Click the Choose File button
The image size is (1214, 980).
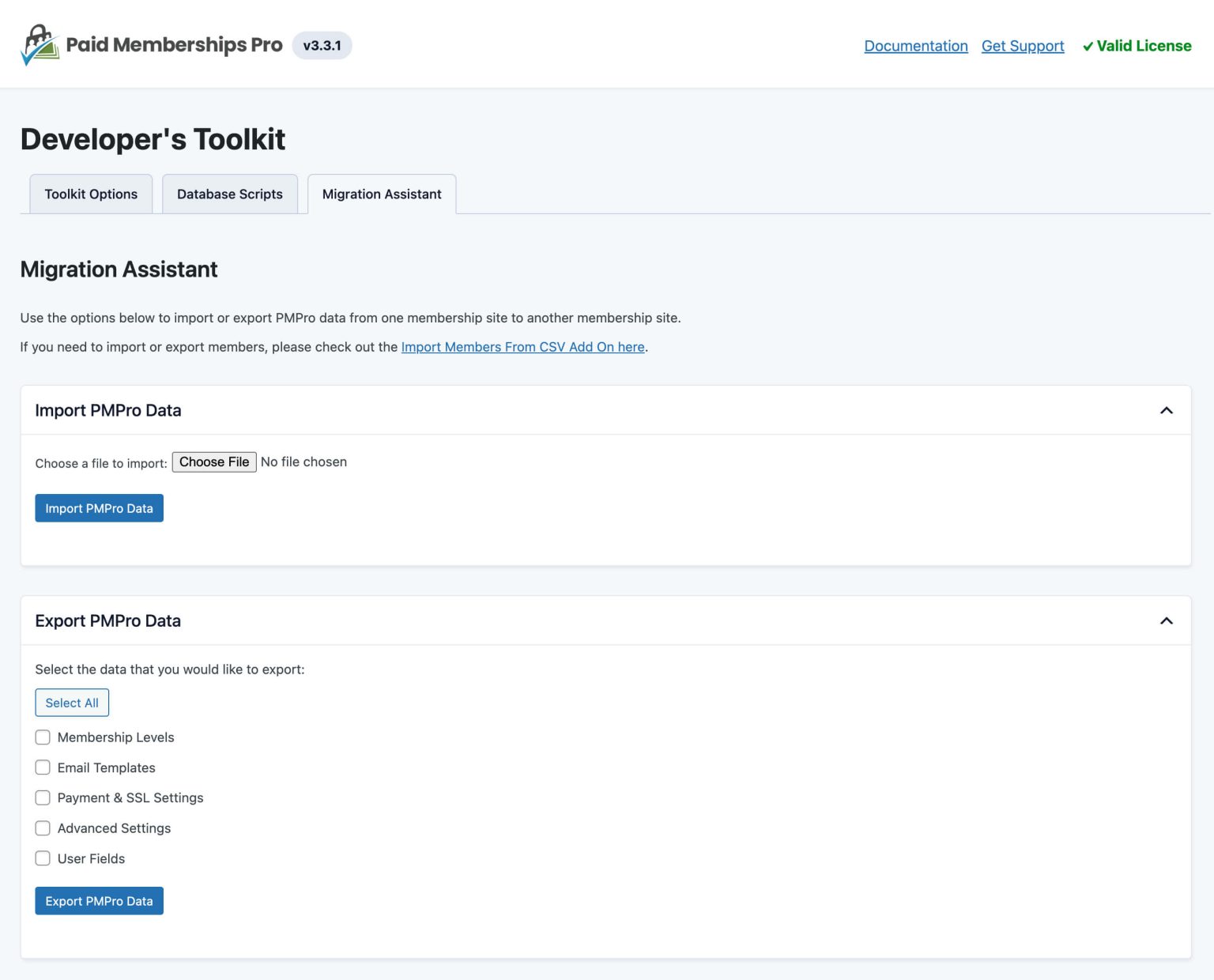click(213, 462)
